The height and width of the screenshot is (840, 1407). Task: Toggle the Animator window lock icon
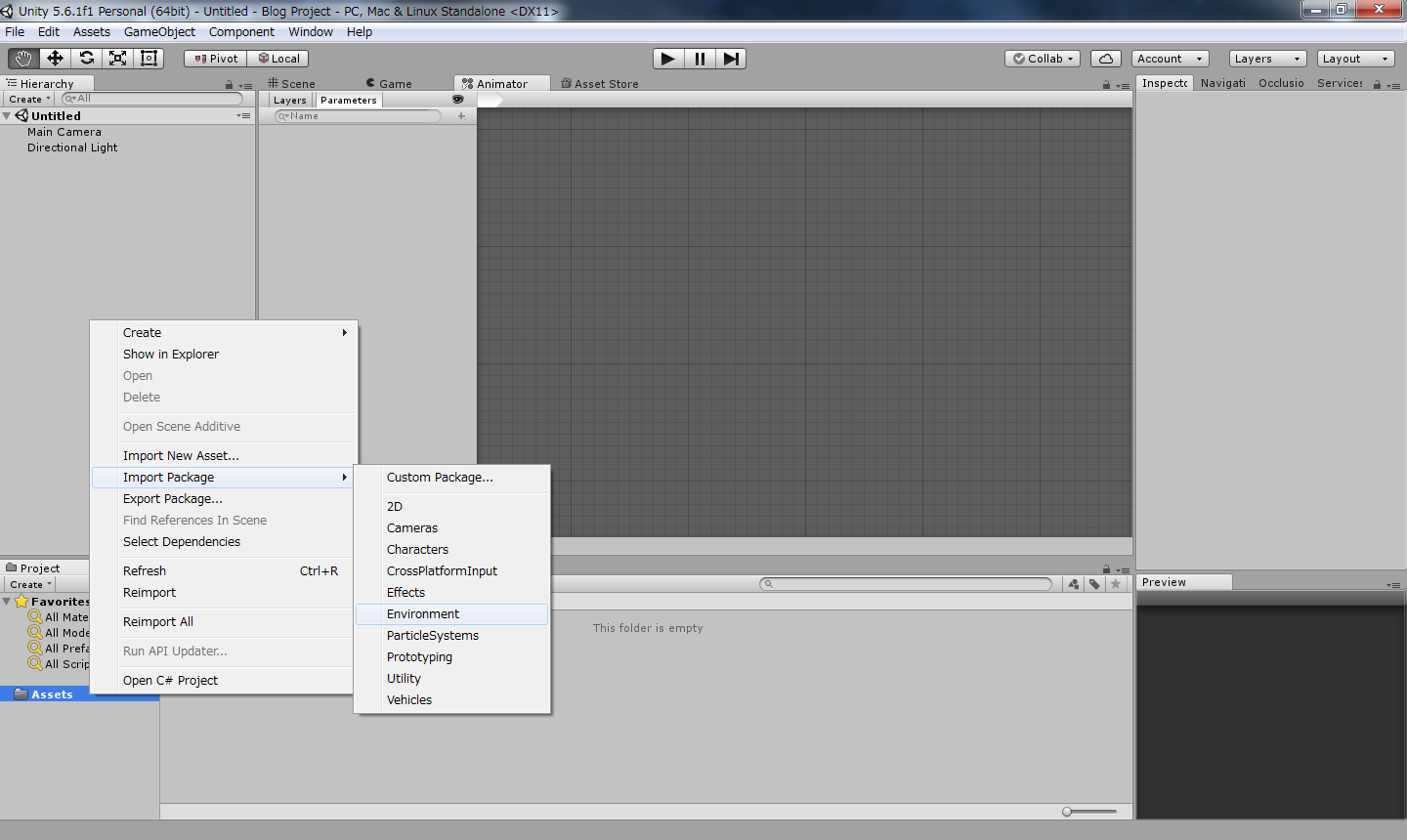tap(1106, 85)
